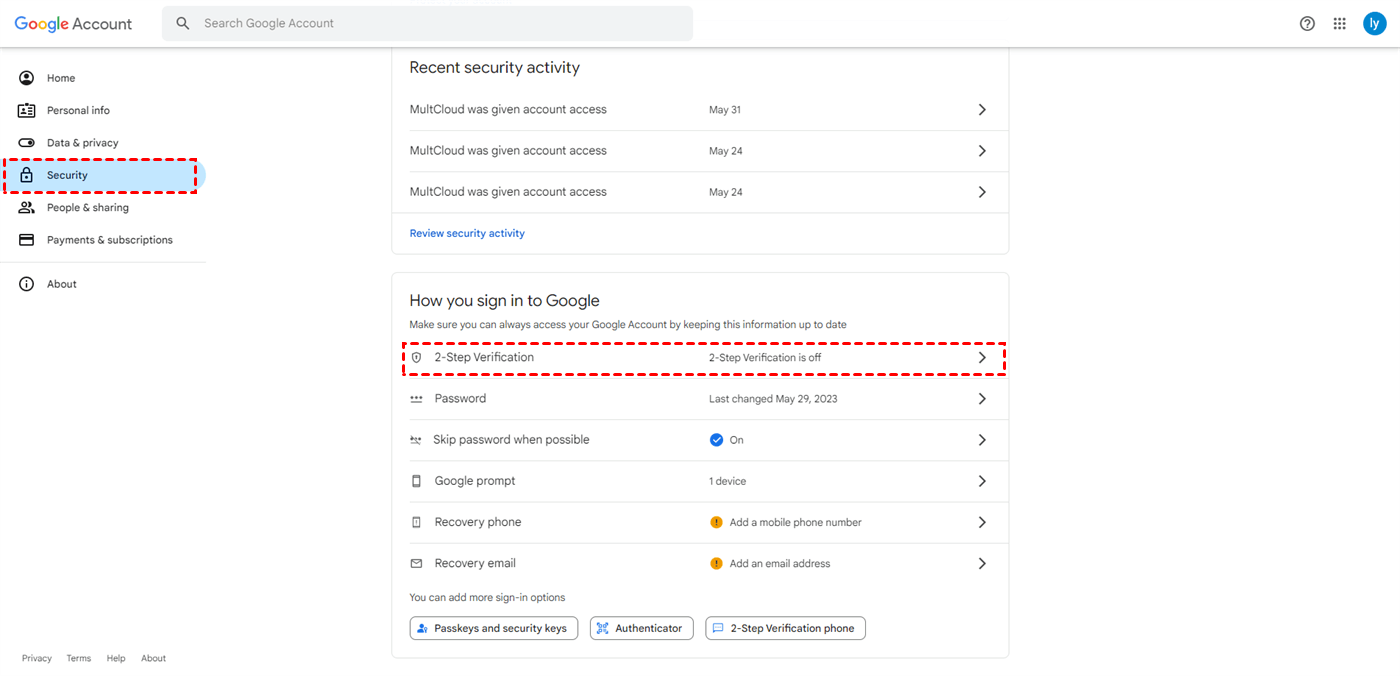Go to Personal info in sidebar

click(78, 110)
